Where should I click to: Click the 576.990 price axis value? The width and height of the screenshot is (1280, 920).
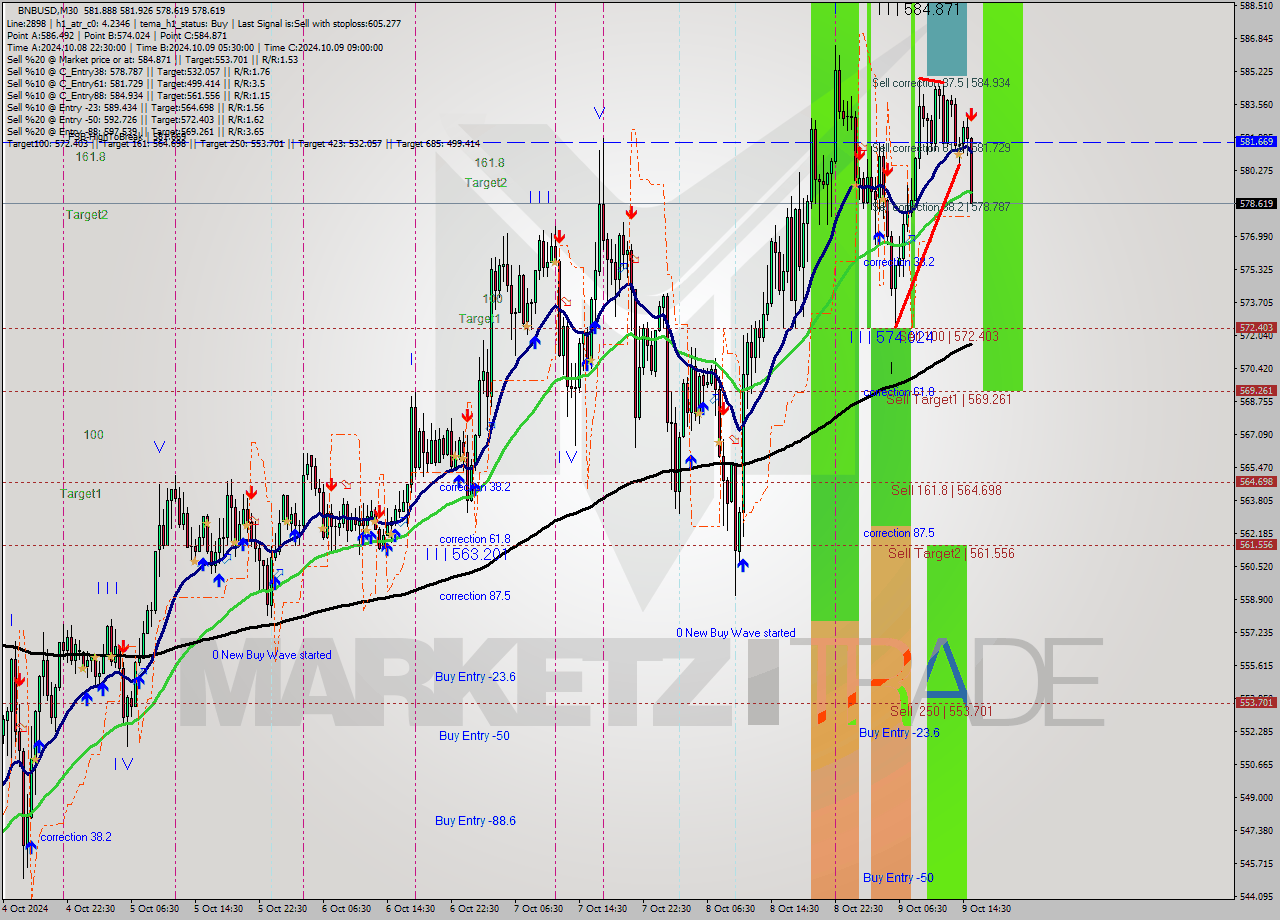tap(1257, 237)
